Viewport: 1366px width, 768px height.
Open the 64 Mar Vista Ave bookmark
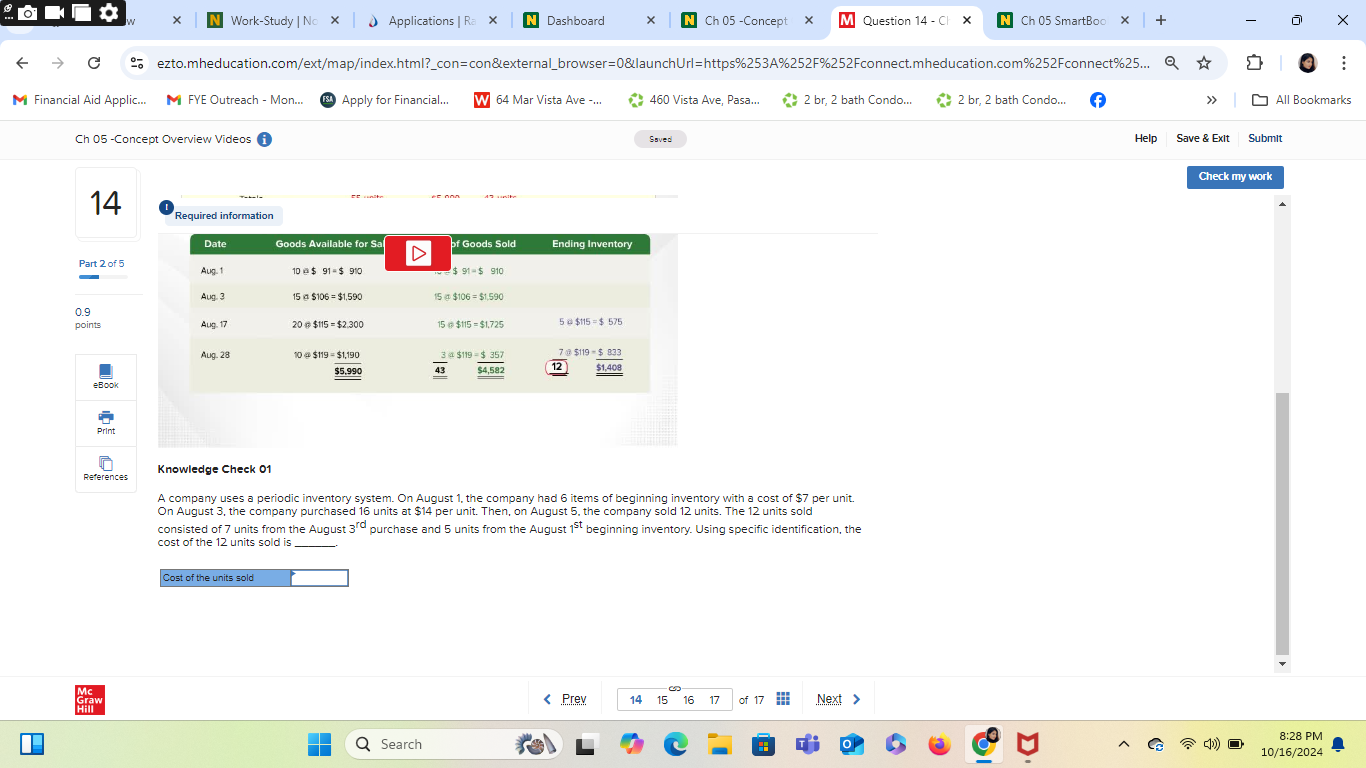[538, 100]
